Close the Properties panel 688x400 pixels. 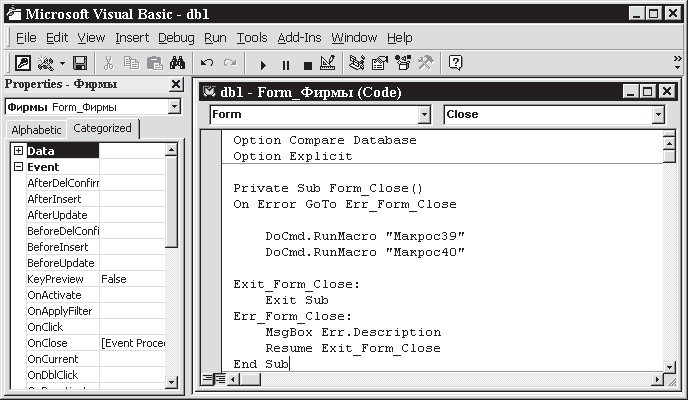176,85
